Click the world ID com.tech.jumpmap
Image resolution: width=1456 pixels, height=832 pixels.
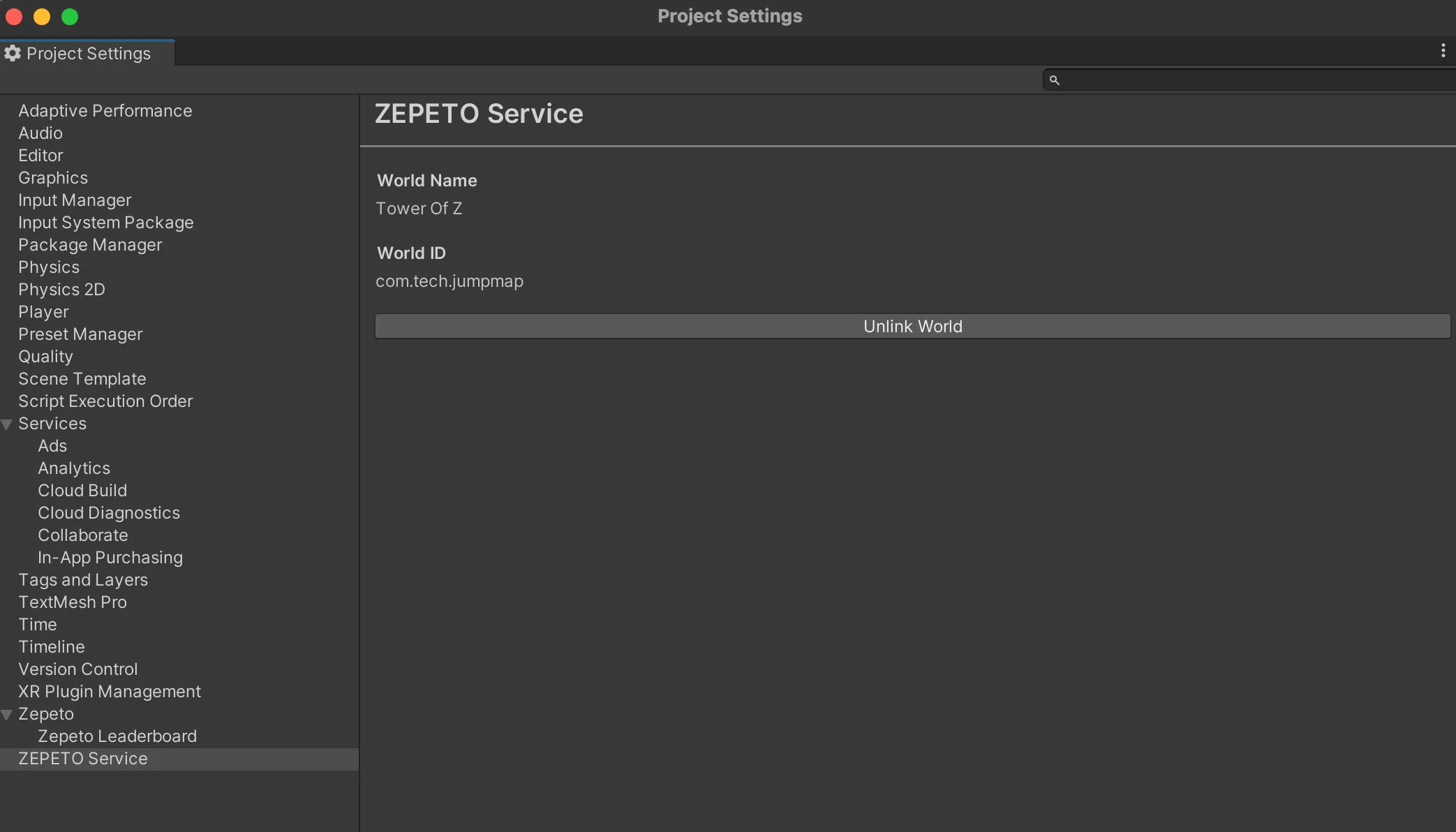tap(450, 281)
